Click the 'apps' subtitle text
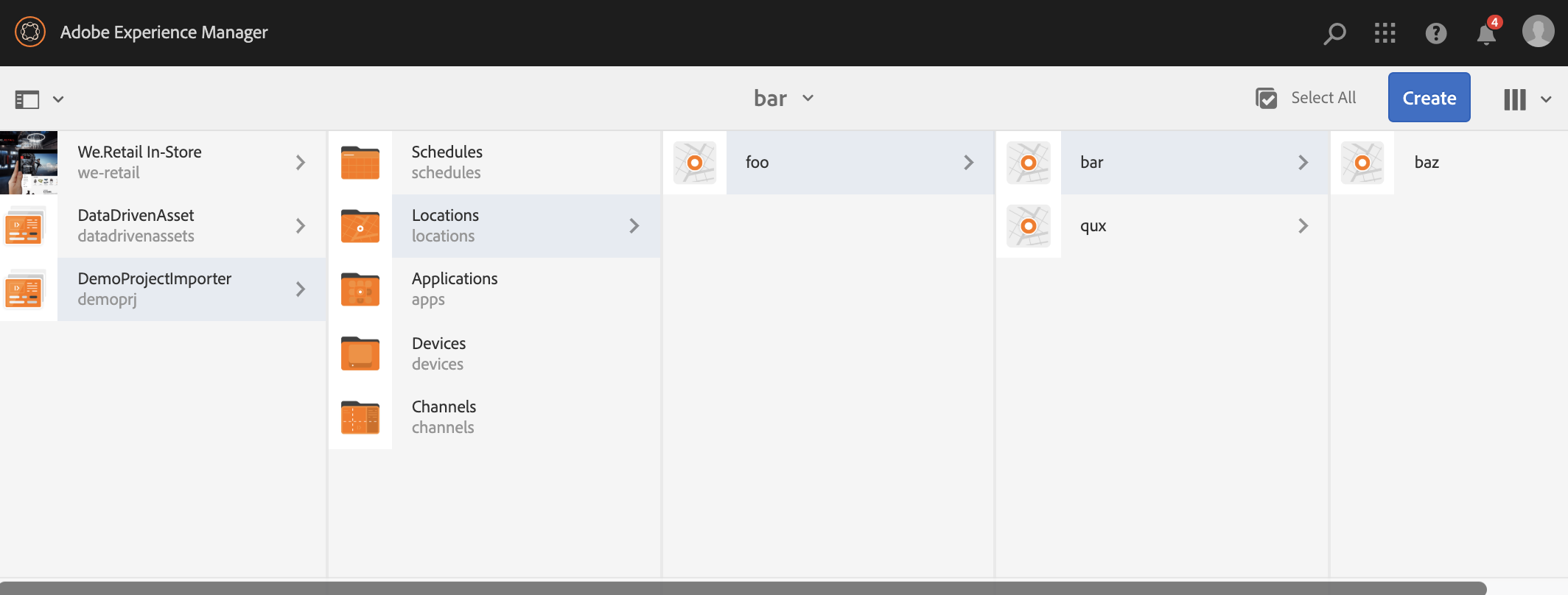Screen dimensions: 1568x595 pyautogui.click(x=428, y=300)
